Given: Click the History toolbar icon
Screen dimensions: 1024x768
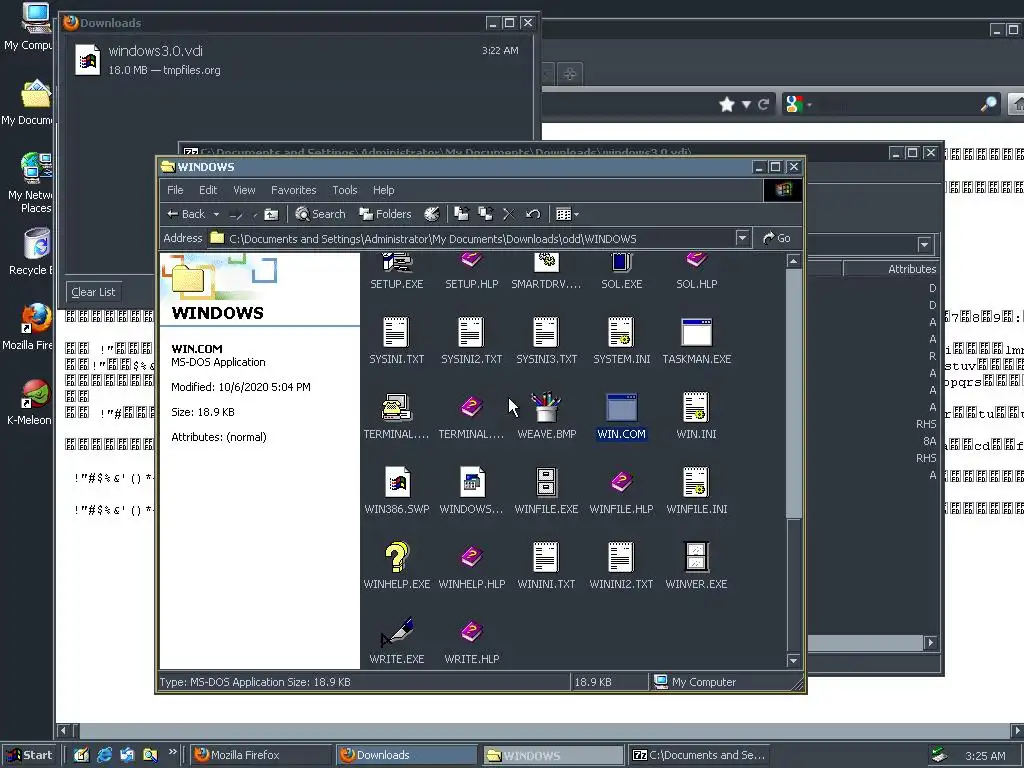Looking at the screenshot, I should pos(432,214).
